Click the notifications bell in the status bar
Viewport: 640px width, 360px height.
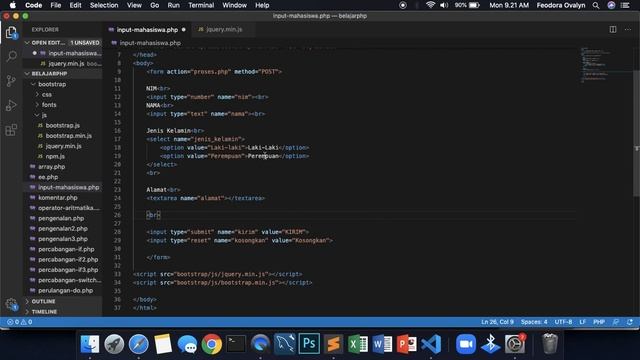click(x=630, y=322)
